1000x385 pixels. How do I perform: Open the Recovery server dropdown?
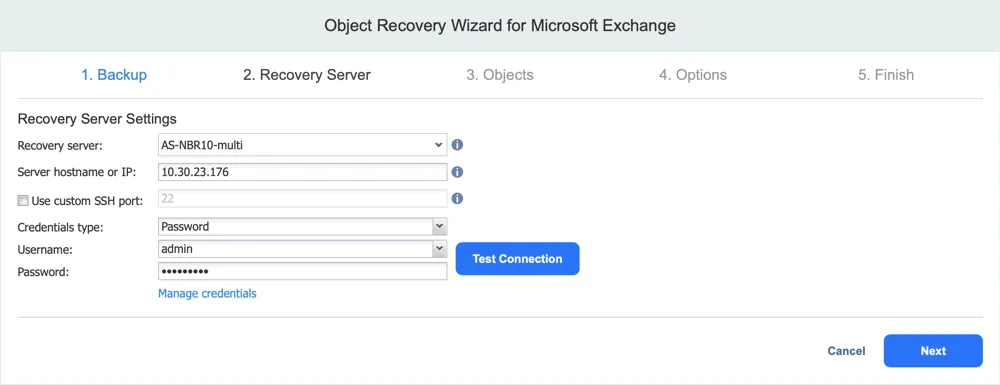pyautogui.click(x=302, y=145)
